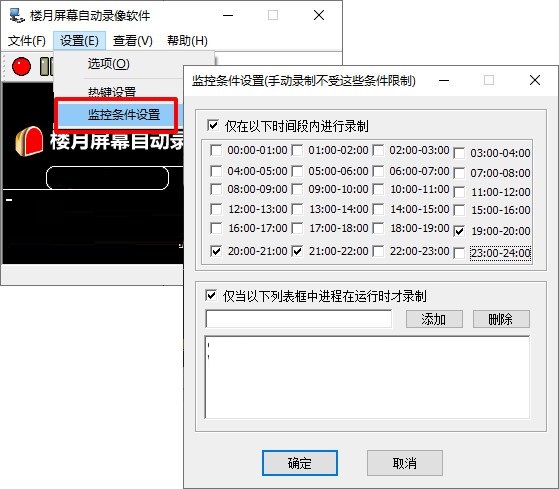
Task: Click the red record button
Action: (21, 66)
